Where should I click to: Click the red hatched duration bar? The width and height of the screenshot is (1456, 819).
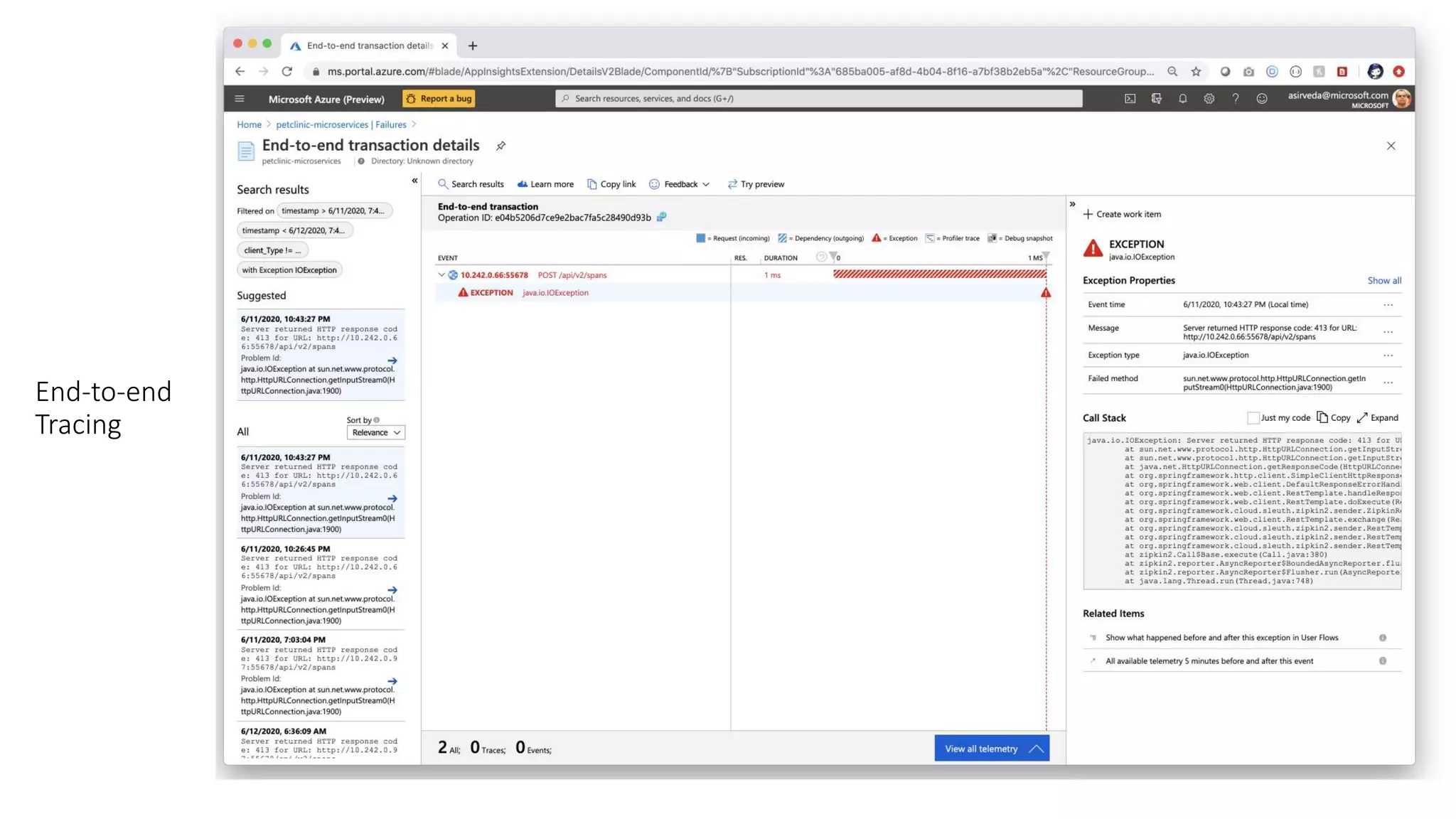click(x=938, y=274)
